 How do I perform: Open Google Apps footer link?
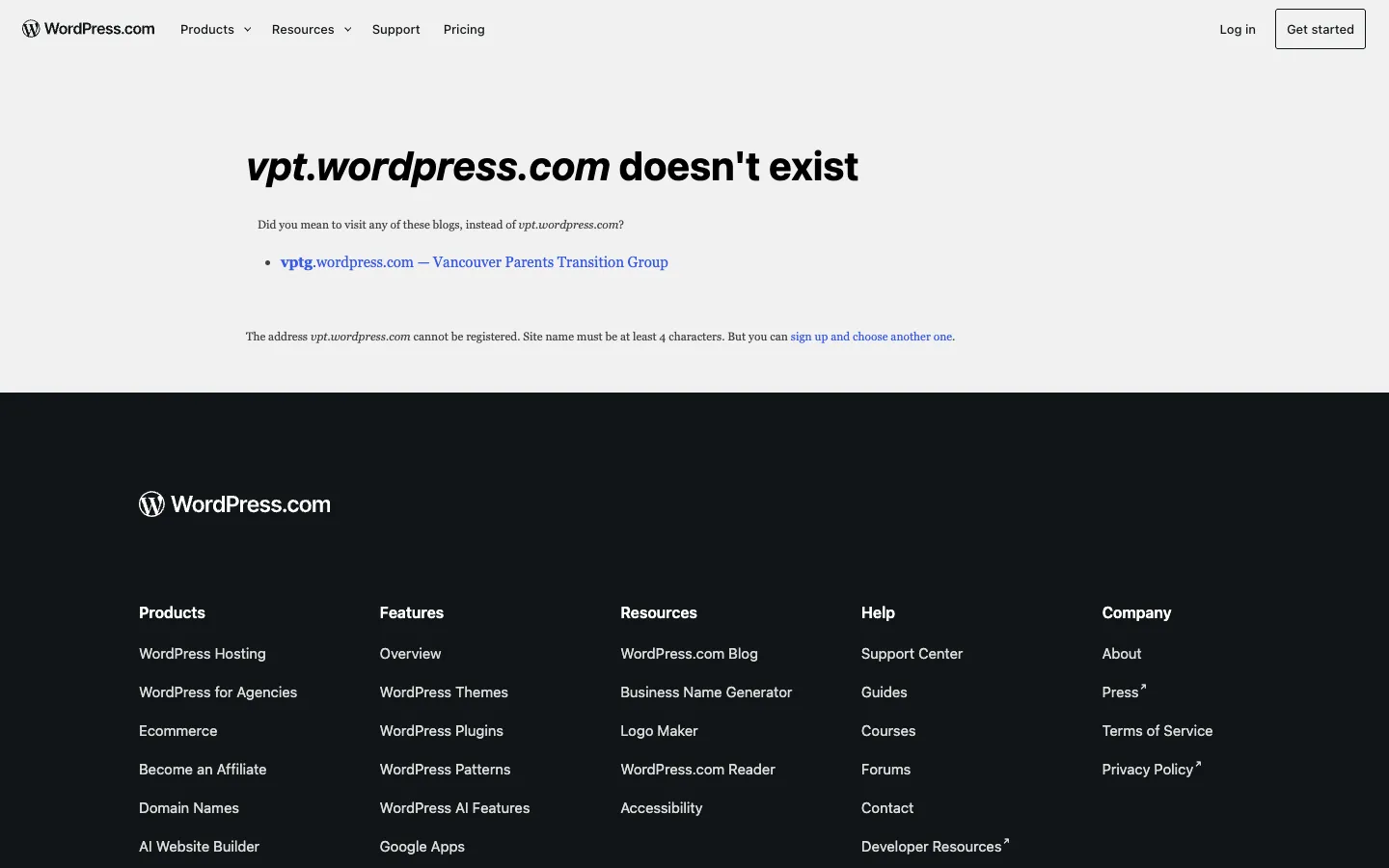(422, 847)
